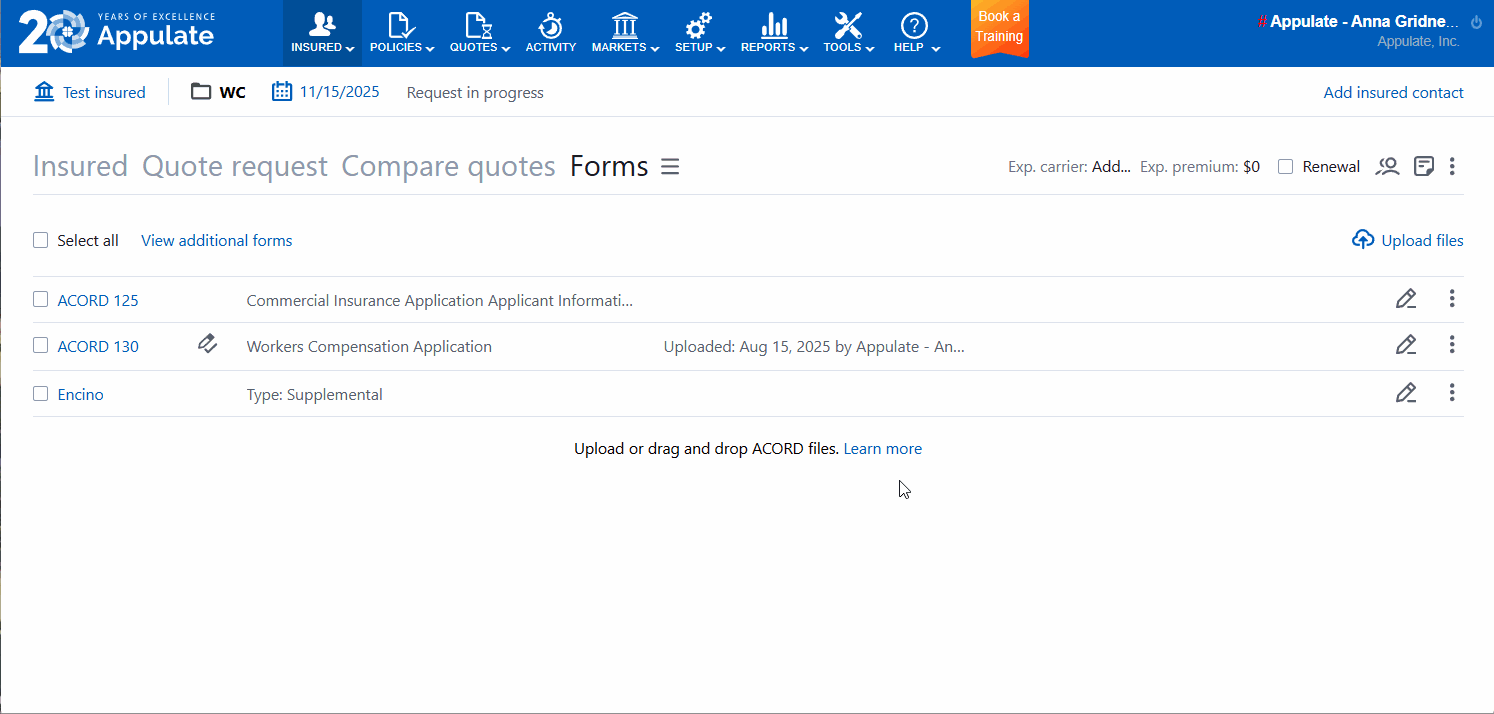Image resolution: width=1494 pixels, height=714 pixels.
Task: Switch to the Insured tab
Action: [80, 166]
